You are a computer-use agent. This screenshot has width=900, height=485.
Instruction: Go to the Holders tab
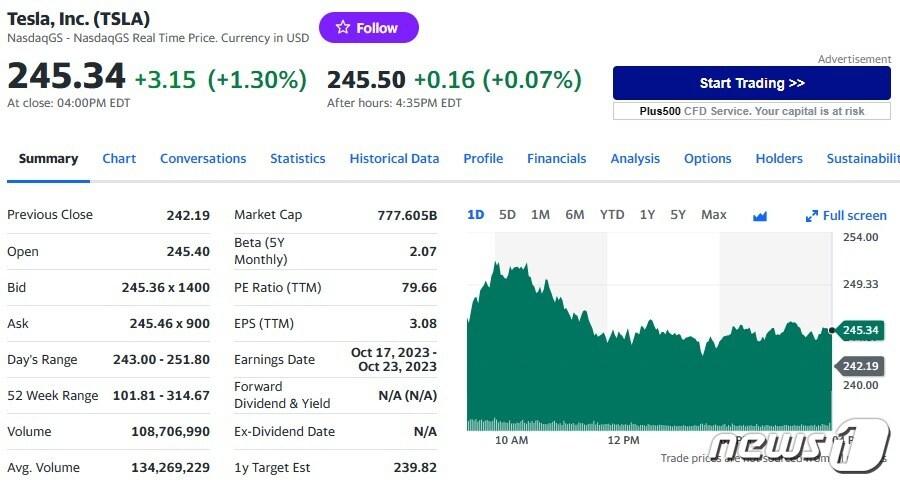(x=779, y=158)
